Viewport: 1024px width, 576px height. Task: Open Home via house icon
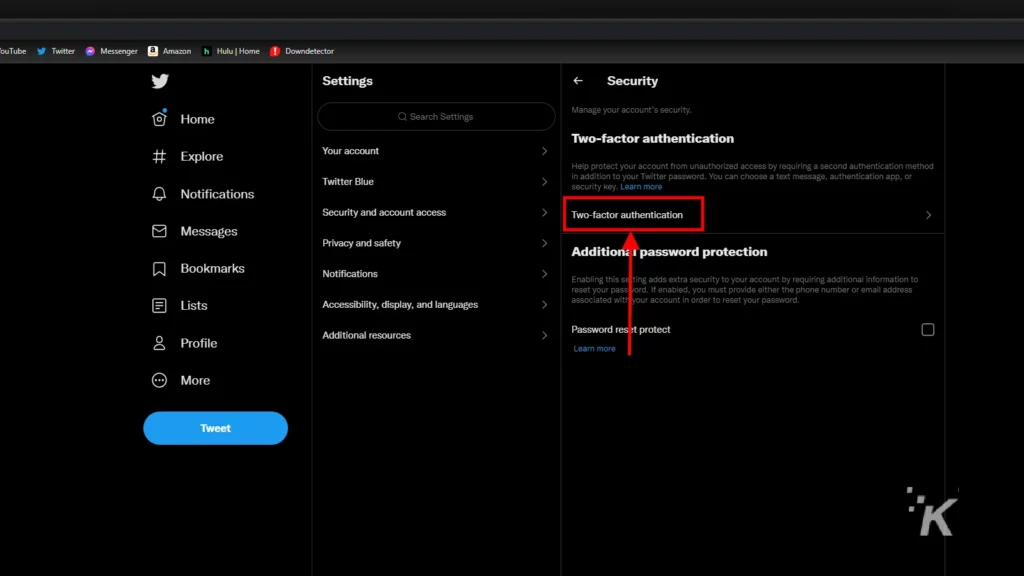[159, 118]
